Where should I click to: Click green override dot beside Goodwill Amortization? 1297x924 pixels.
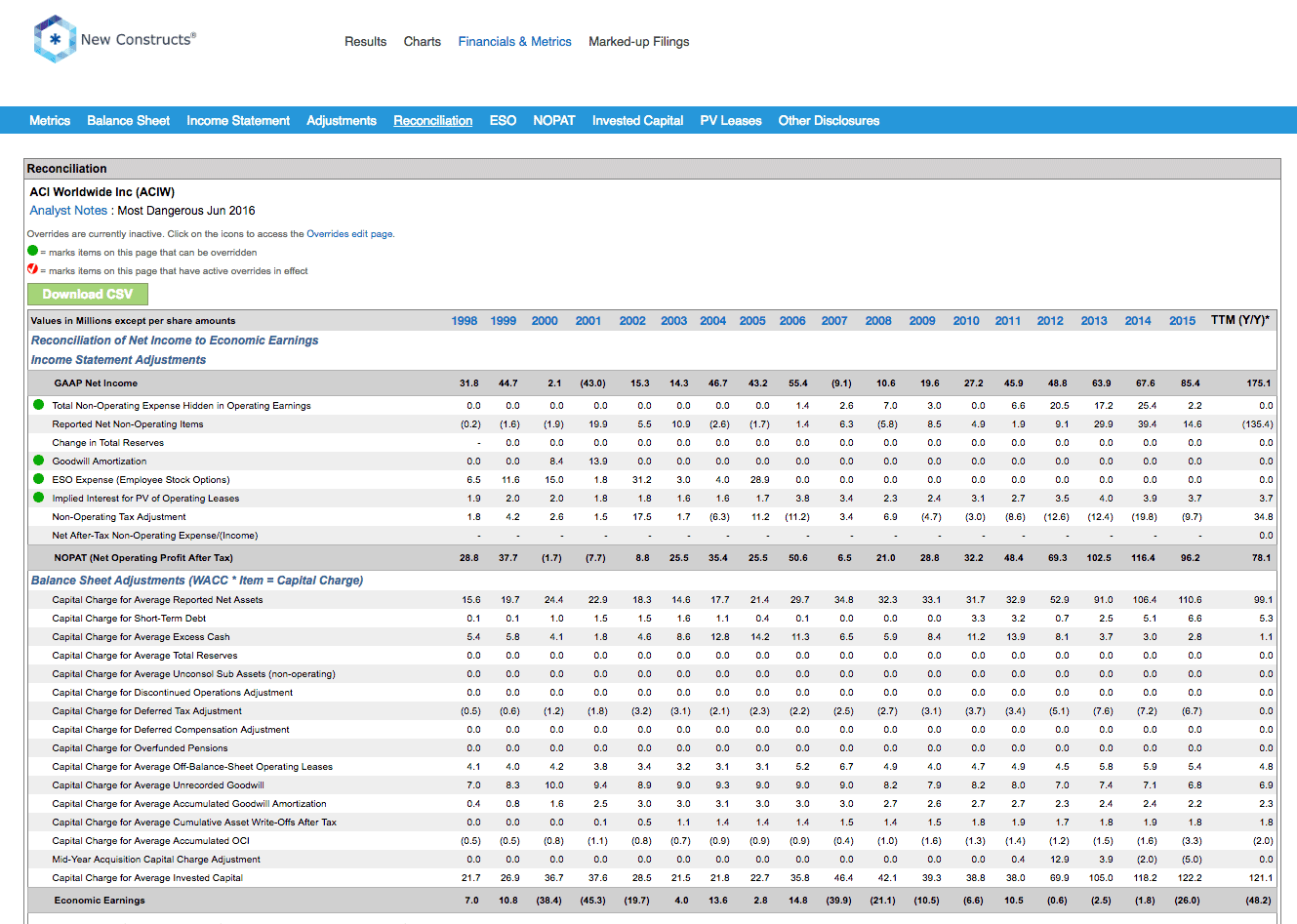[x=39, y=461]
